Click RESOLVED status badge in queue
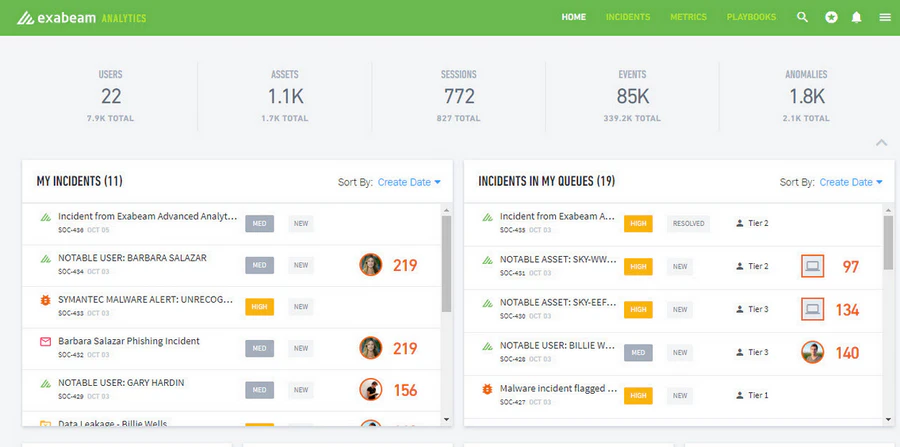The width and height of the screenshot is (900, 447). pyautogui.click(x=688, y=224)
